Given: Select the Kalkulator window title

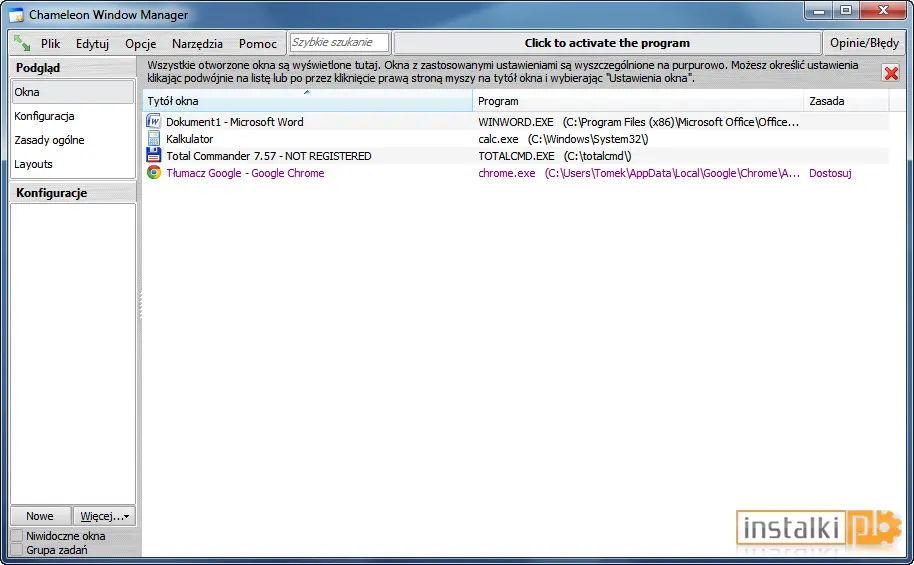Looking at the screenshot, I should 189,139.
